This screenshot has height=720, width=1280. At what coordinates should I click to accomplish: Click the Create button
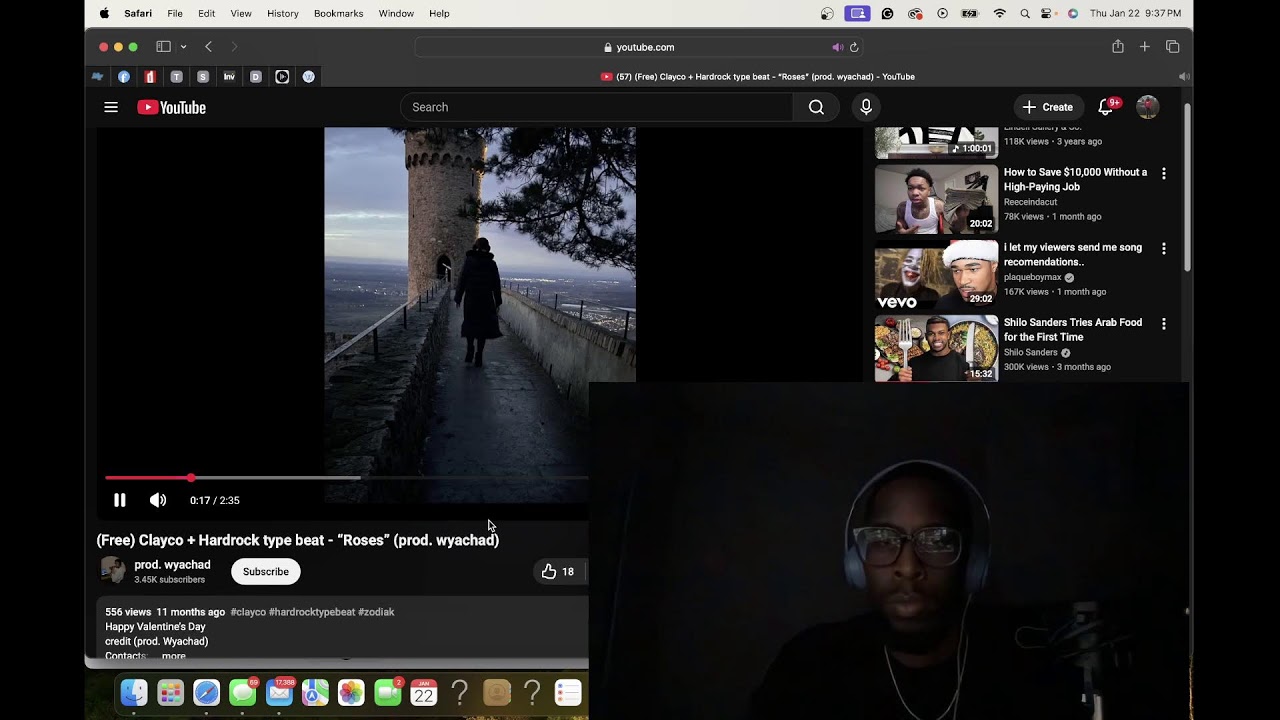[1048, 107]
